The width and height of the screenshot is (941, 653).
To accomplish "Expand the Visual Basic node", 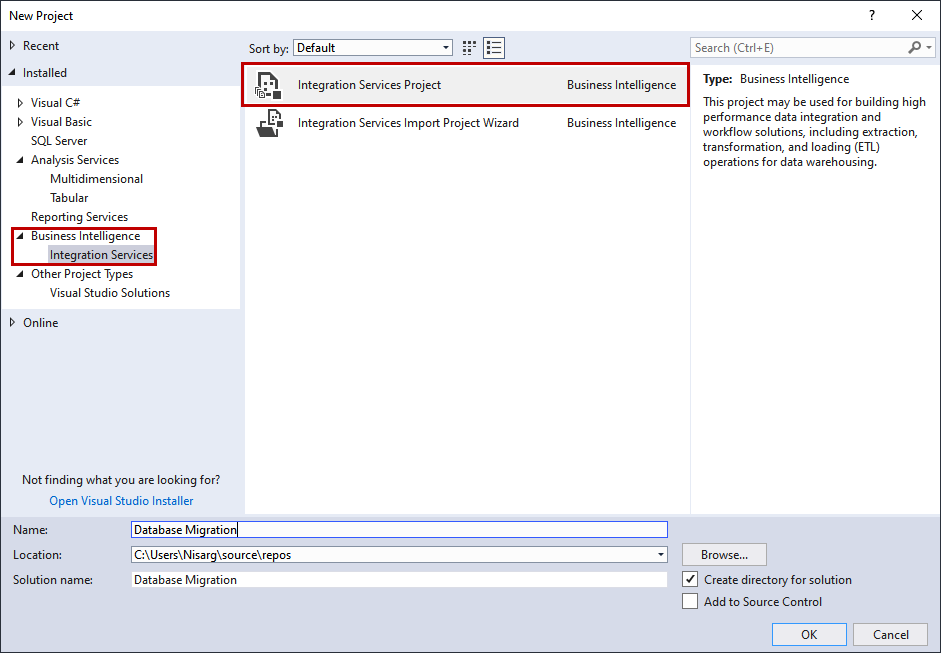I will pos(20,122).
